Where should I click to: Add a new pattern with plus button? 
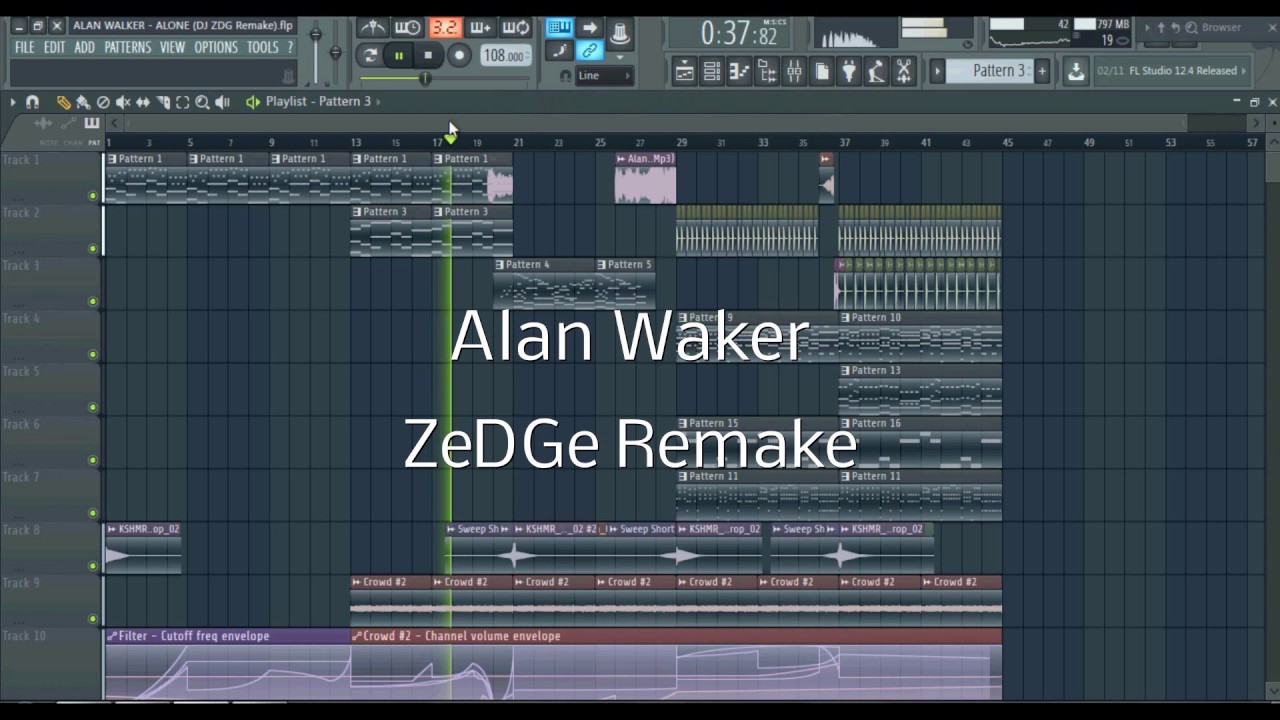pyautogui.click(x=1042, y=71)
